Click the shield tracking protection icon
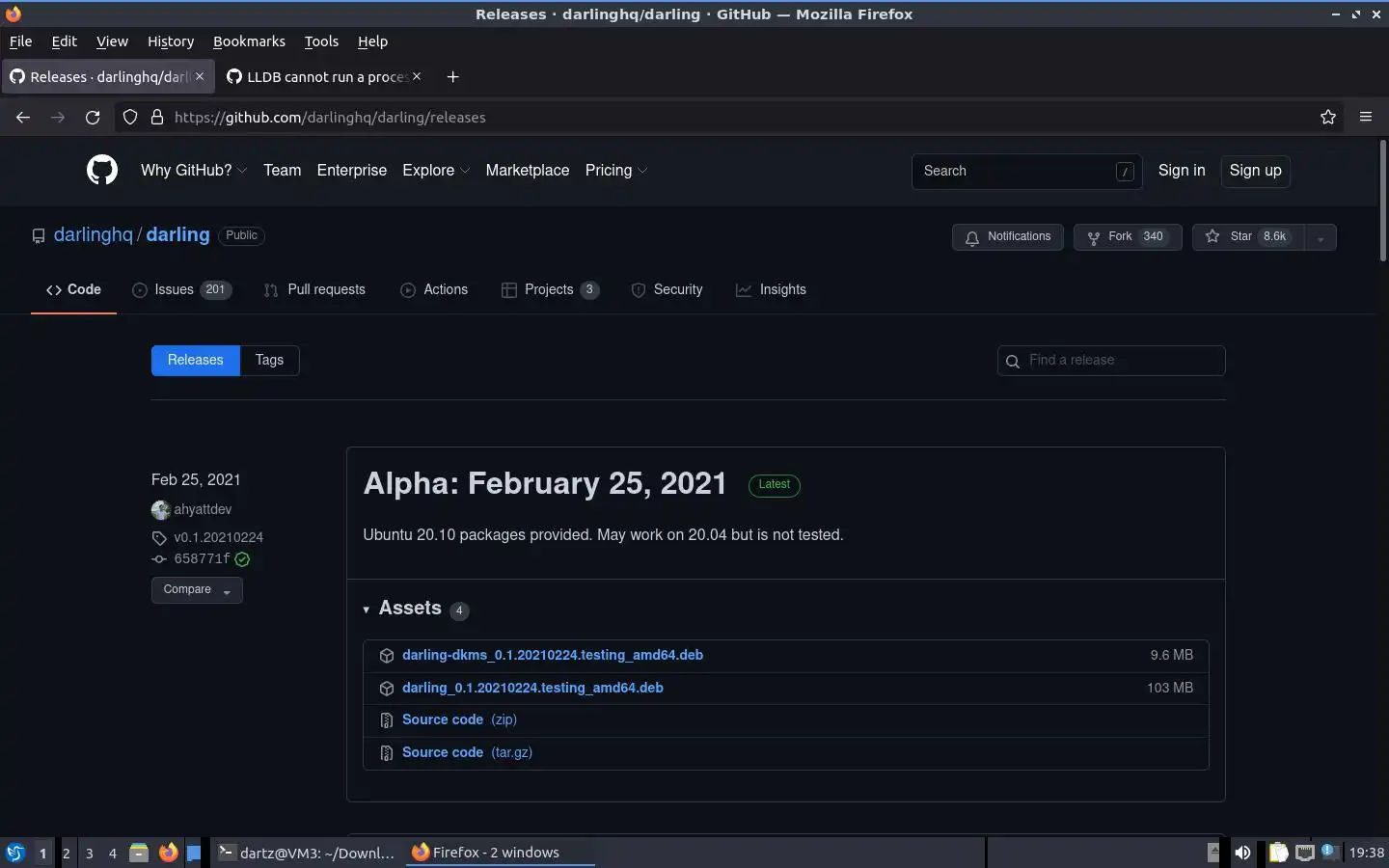The width and height of the screenshot is (1389, 868). click(130, 117)
